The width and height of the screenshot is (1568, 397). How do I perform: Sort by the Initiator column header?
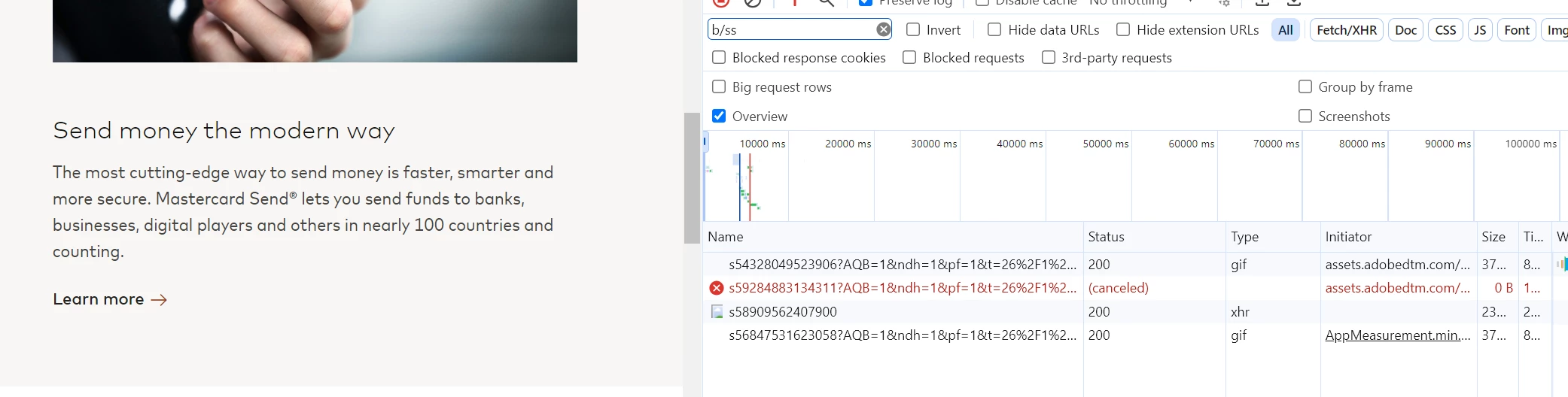tap(1398, 237)
